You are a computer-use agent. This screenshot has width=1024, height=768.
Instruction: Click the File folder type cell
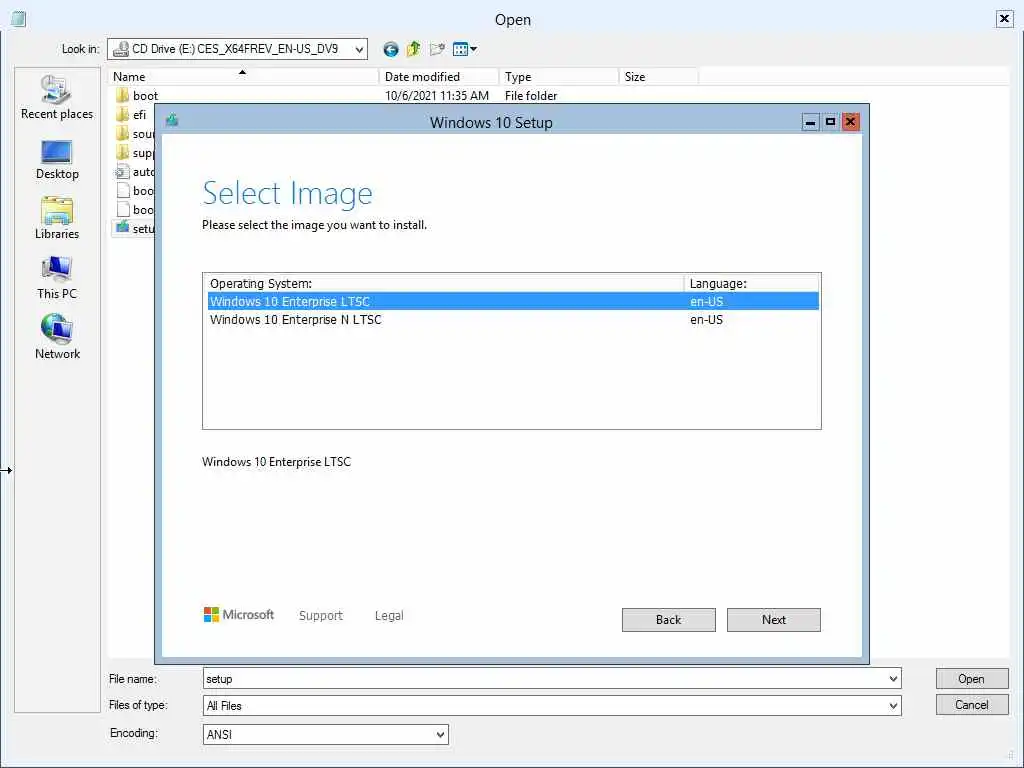tap(530, 95)
